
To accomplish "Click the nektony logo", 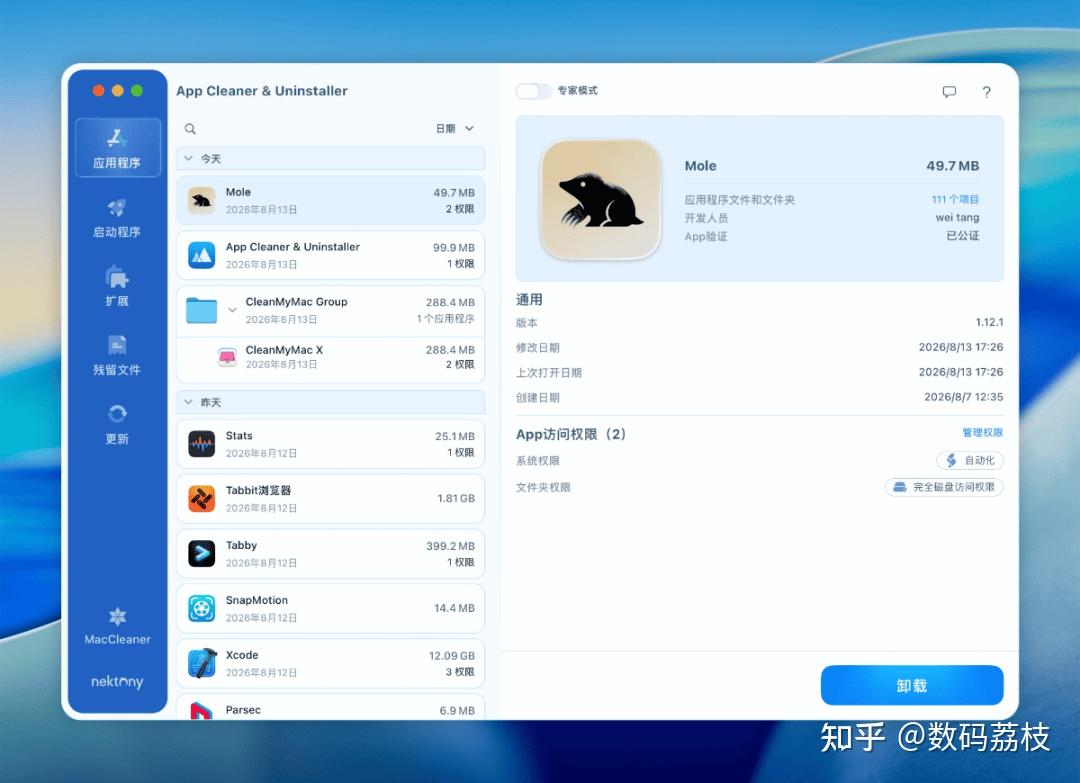I will (x=117, y=682).
